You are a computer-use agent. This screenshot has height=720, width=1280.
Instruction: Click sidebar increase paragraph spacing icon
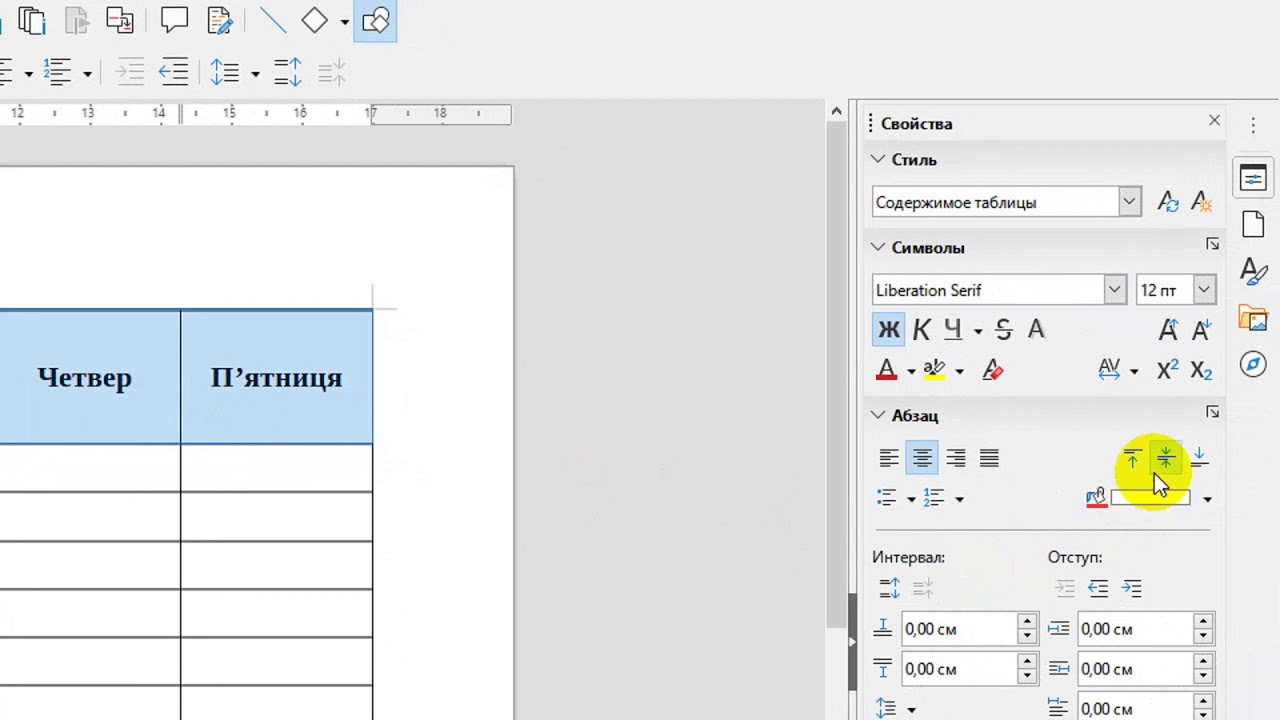point(889,588)
